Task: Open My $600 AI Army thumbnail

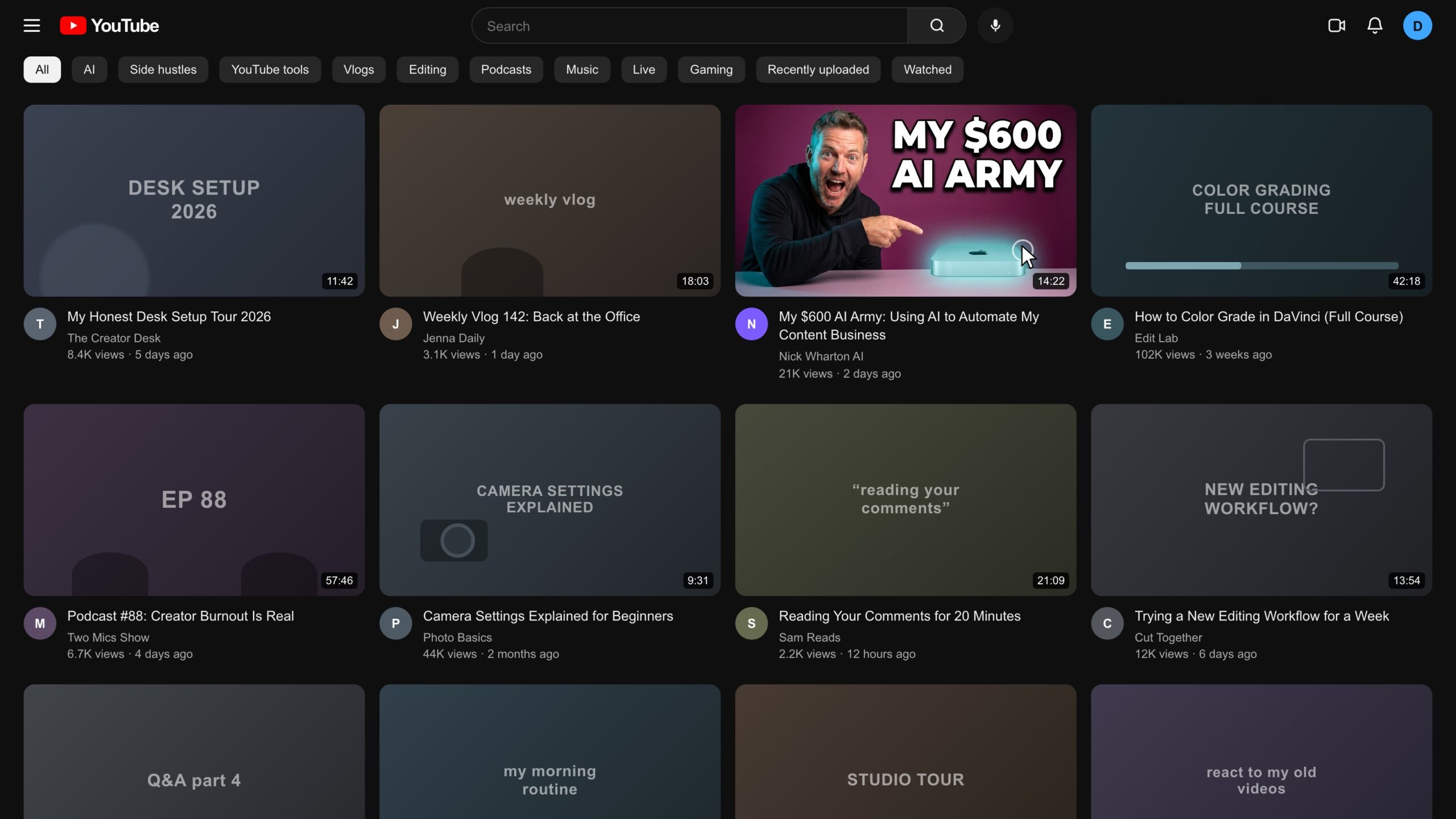Action: (905, 200)
